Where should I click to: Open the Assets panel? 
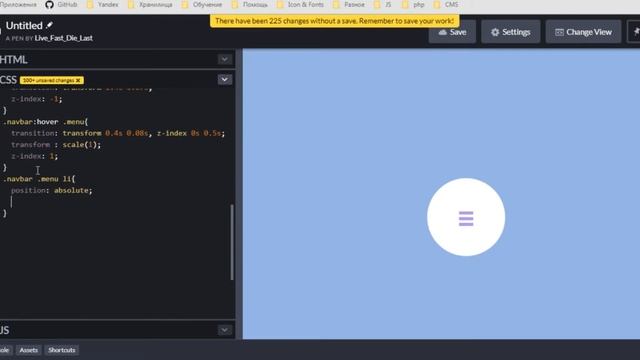(x=29, y=350)
